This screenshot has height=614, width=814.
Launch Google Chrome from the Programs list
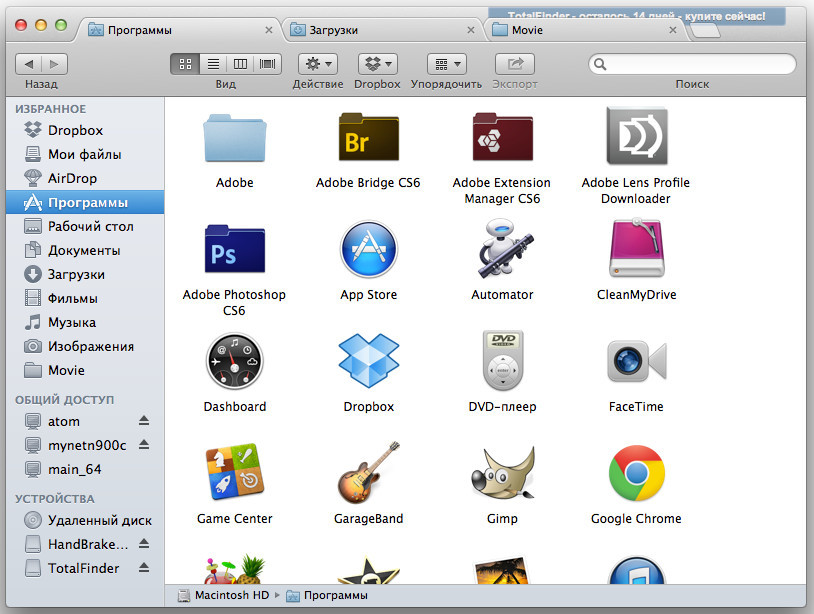point(636,473)
